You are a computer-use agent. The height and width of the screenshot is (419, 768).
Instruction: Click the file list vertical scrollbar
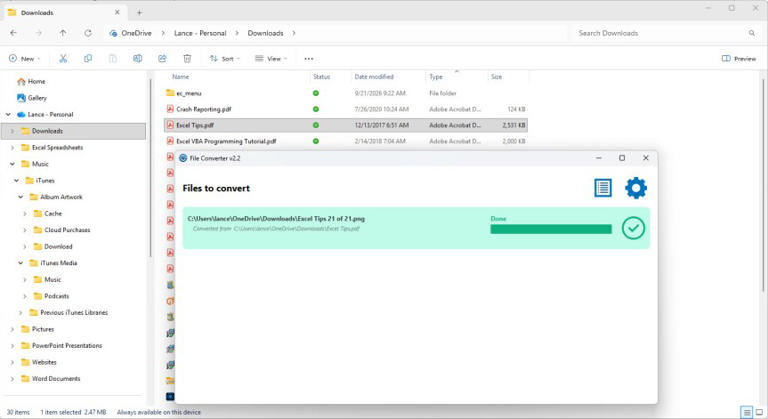click(x=763, y=184)
